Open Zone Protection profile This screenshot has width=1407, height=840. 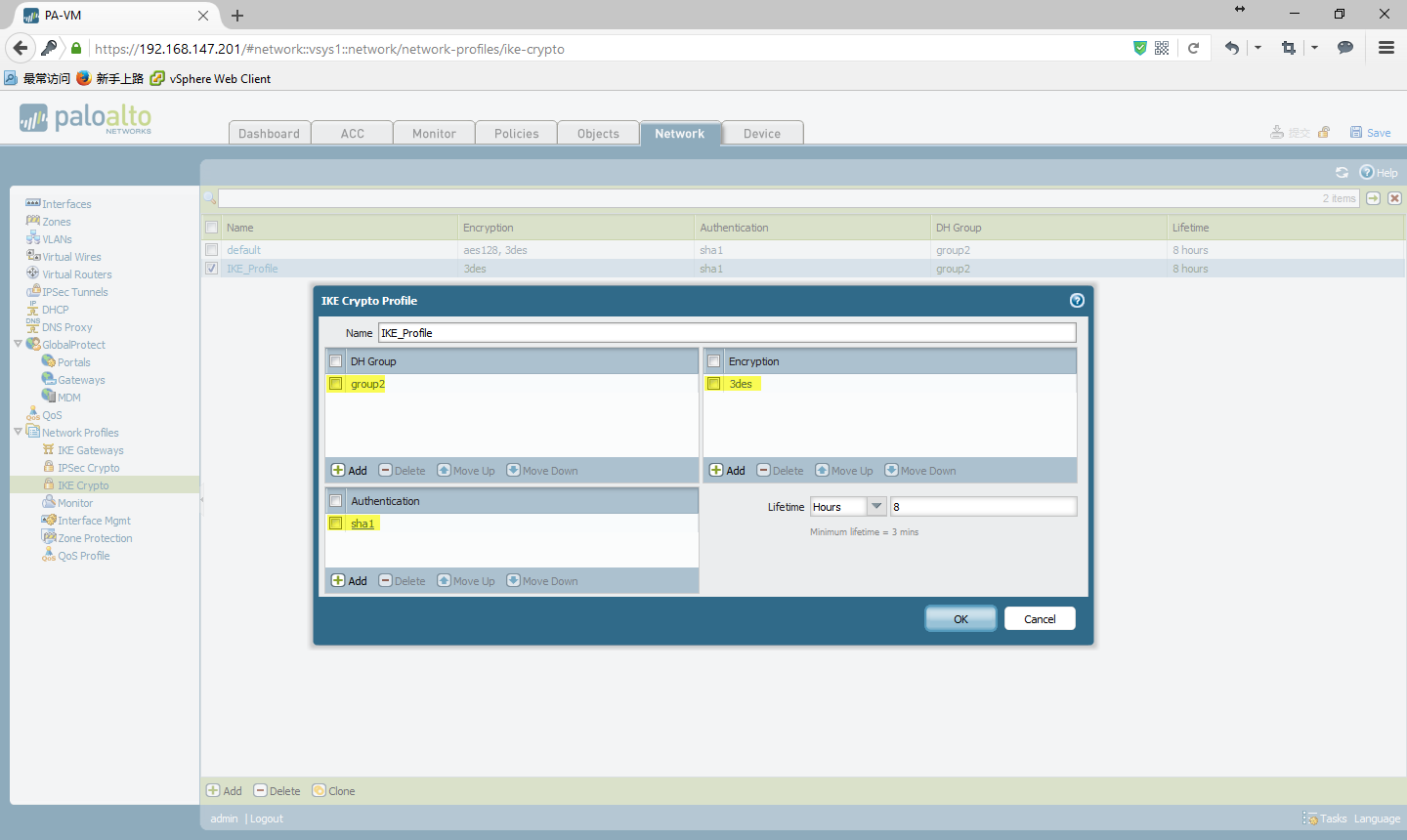point(95,538)
